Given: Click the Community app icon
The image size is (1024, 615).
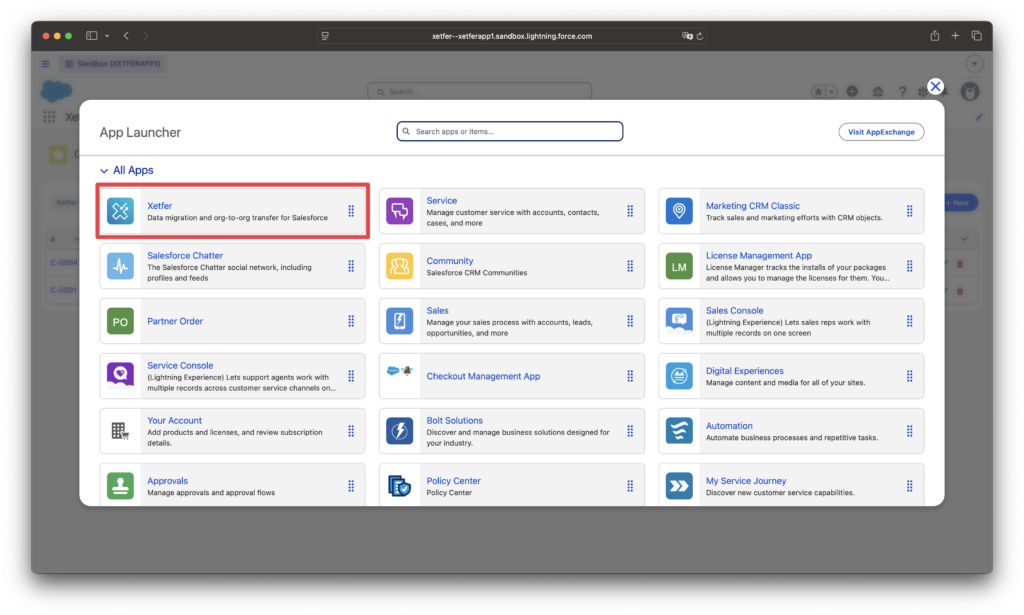Looking at the screenshot, I should click(x=400, y=266).
